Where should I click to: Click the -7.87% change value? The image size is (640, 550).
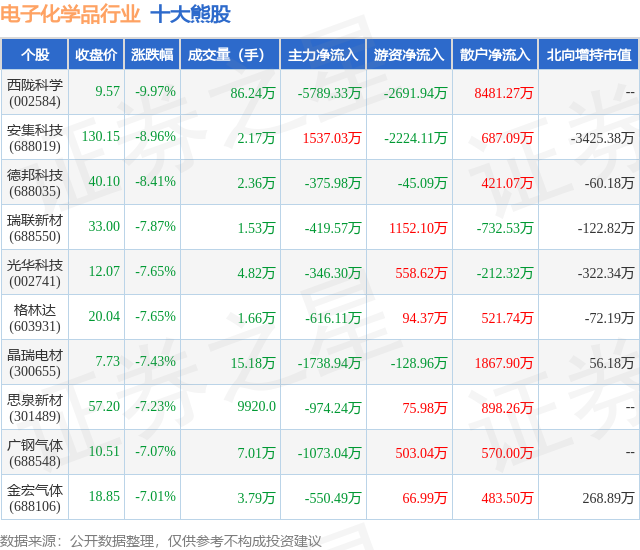[x=156, y=226]
